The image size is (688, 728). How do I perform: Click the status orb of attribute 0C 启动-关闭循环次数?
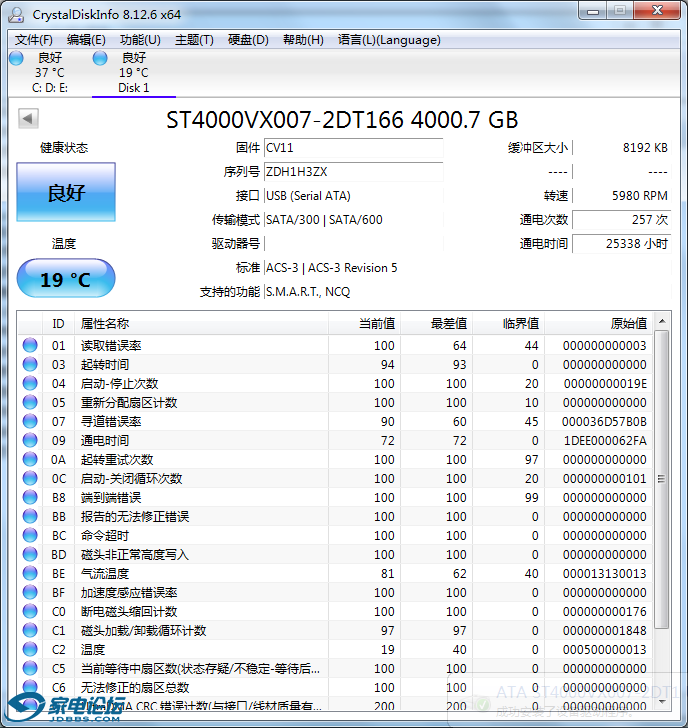click(x=30, y=478)
